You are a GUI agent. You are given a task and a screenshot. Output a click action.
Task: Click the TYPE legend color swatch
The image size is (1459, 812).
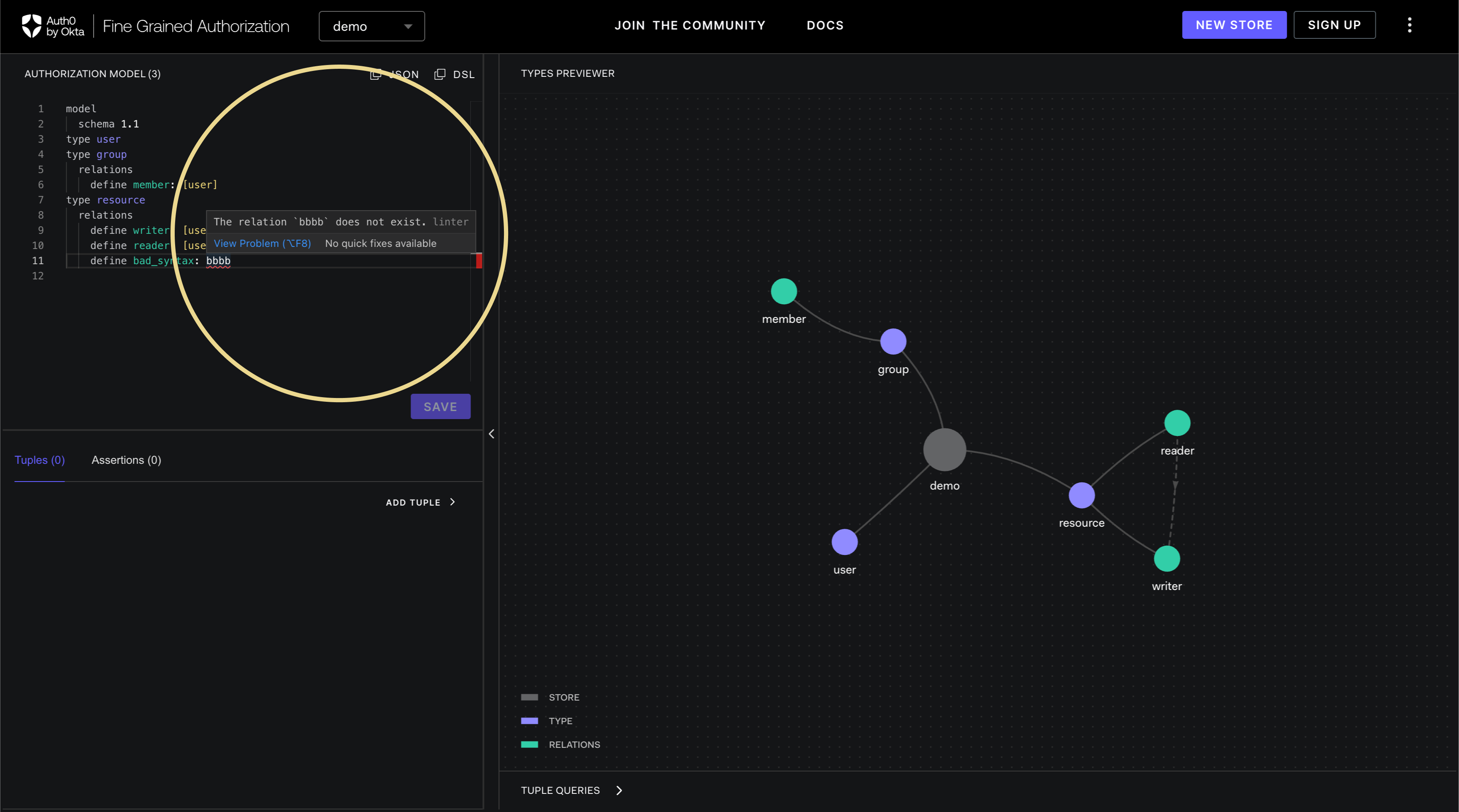click(529, 721)
